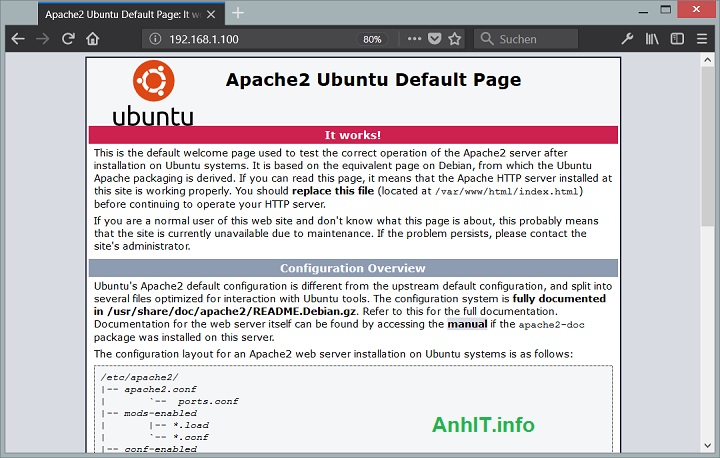Click the 'Apache2 Ubuntu Default Page' heading
Image resolution: width=720 pixels, height=458 pixels.
373,80
